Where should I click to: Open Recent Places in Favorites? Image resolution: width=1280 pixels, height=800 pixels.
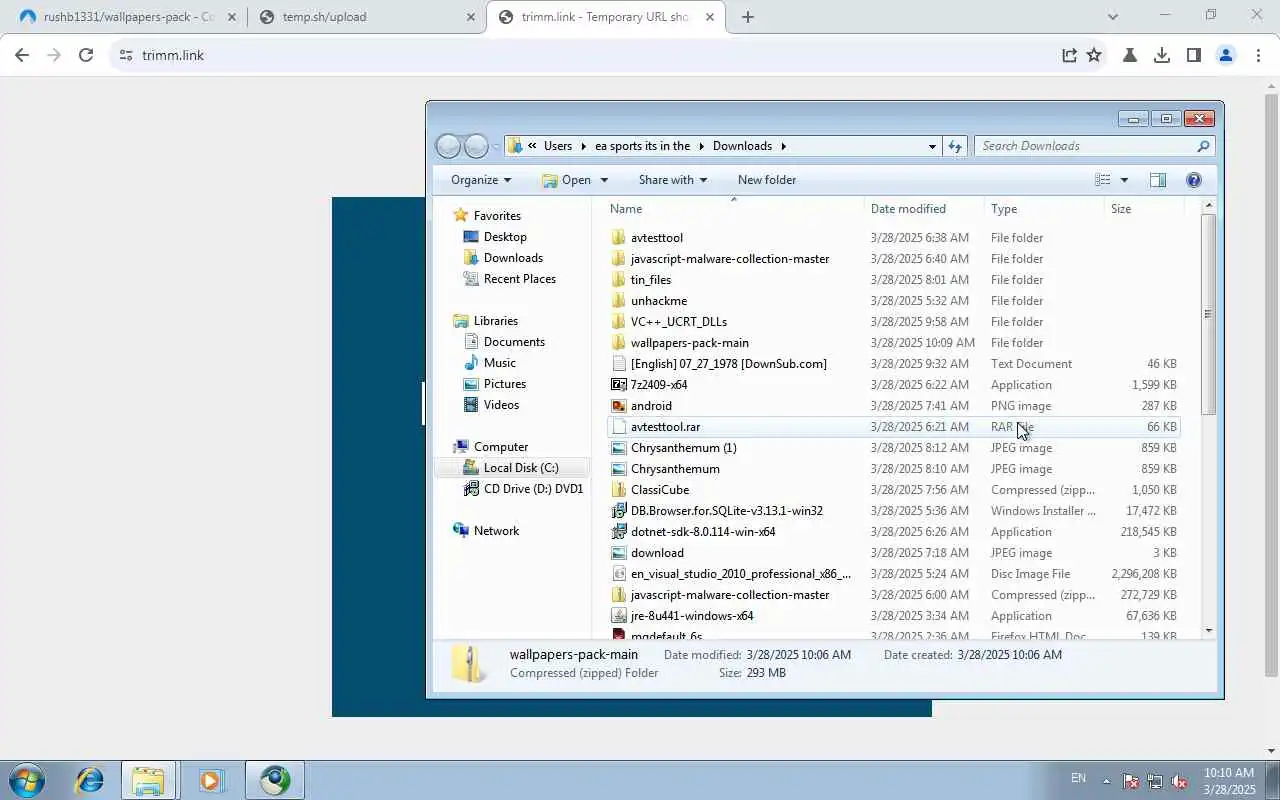tap(520, 279)
